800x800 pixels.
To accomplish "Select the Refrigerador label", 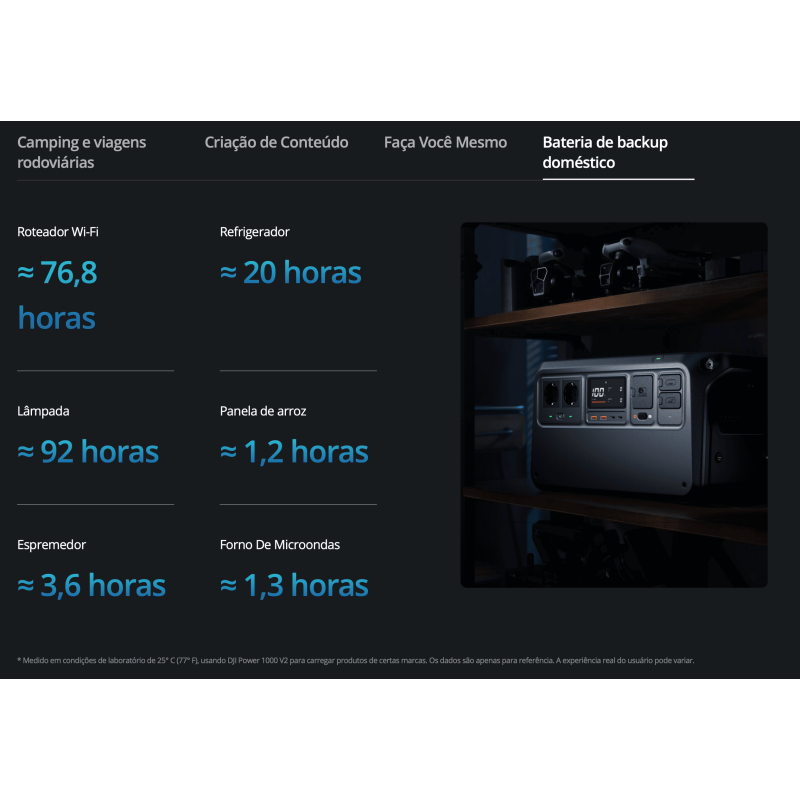I will click(x=255, y=232).
